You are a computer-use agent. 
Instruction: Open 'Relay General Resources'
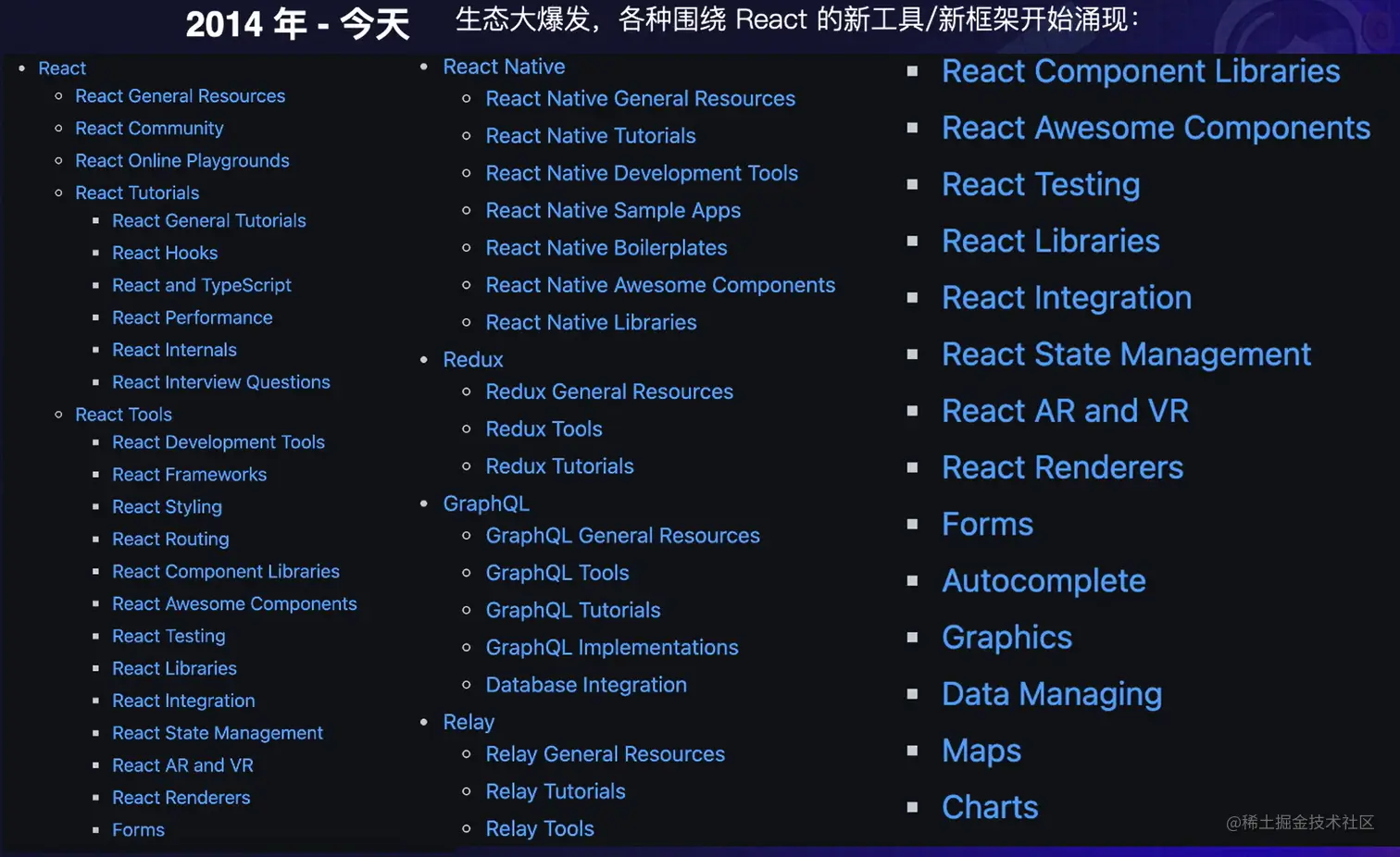[605, 754]
